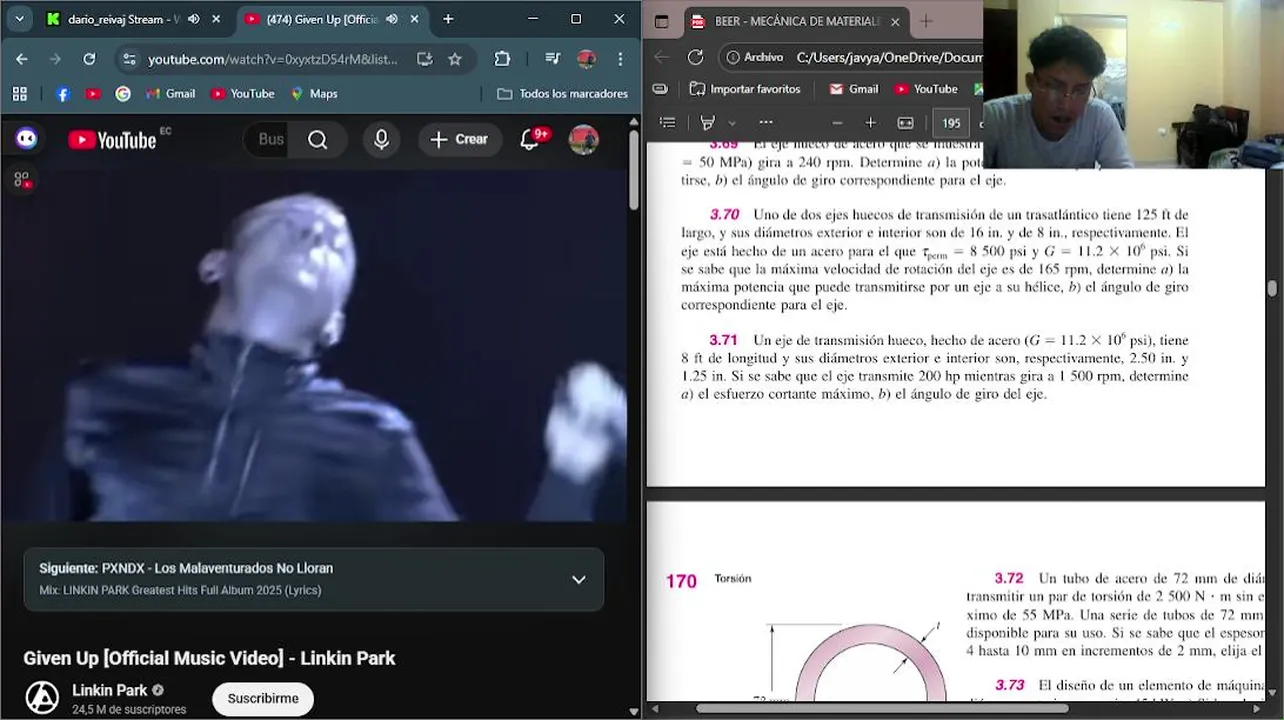1284x720 pixels.
Task: Open Chrome three-dot menu
Action: tap(621, 59)
